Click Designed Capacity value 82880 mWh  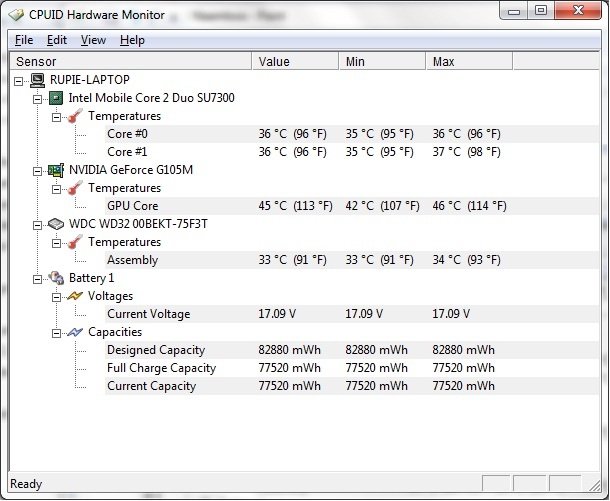pos(289,350)
